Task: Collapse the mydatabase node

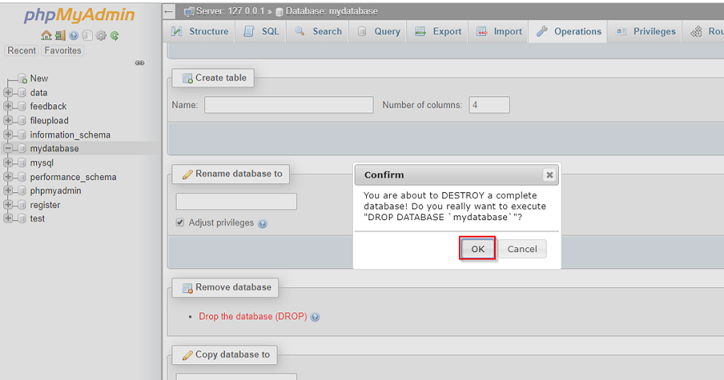Action: [x=8, y=148]
